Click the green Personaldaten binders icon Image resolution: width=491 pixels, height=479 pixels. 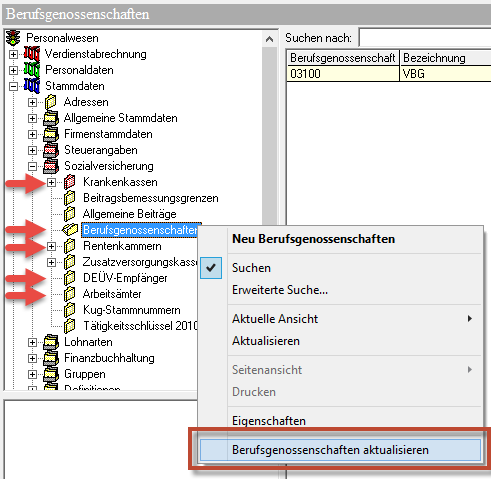pos(32,70)
